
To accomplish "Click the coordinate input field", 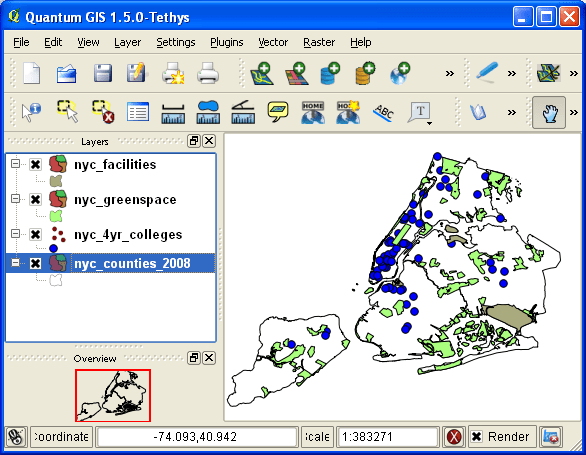I will (196, 437).
